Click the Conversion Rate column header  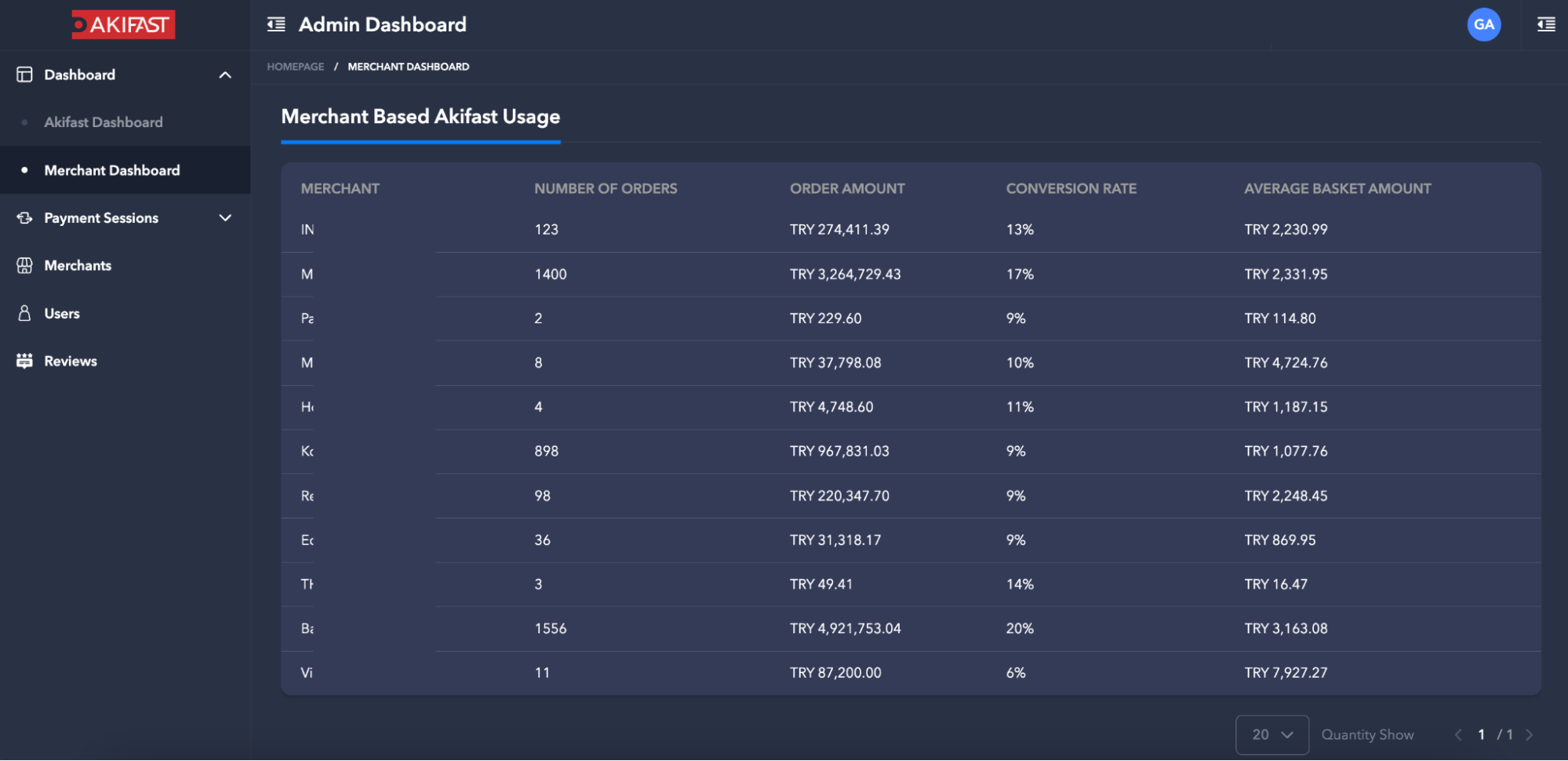click(1071, 188)
